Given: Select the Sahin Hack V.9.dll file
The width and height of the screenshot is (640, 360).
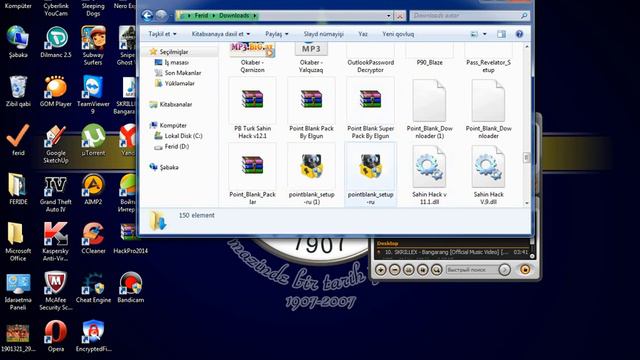Looking at the screenshot, I should click(488, 175).
